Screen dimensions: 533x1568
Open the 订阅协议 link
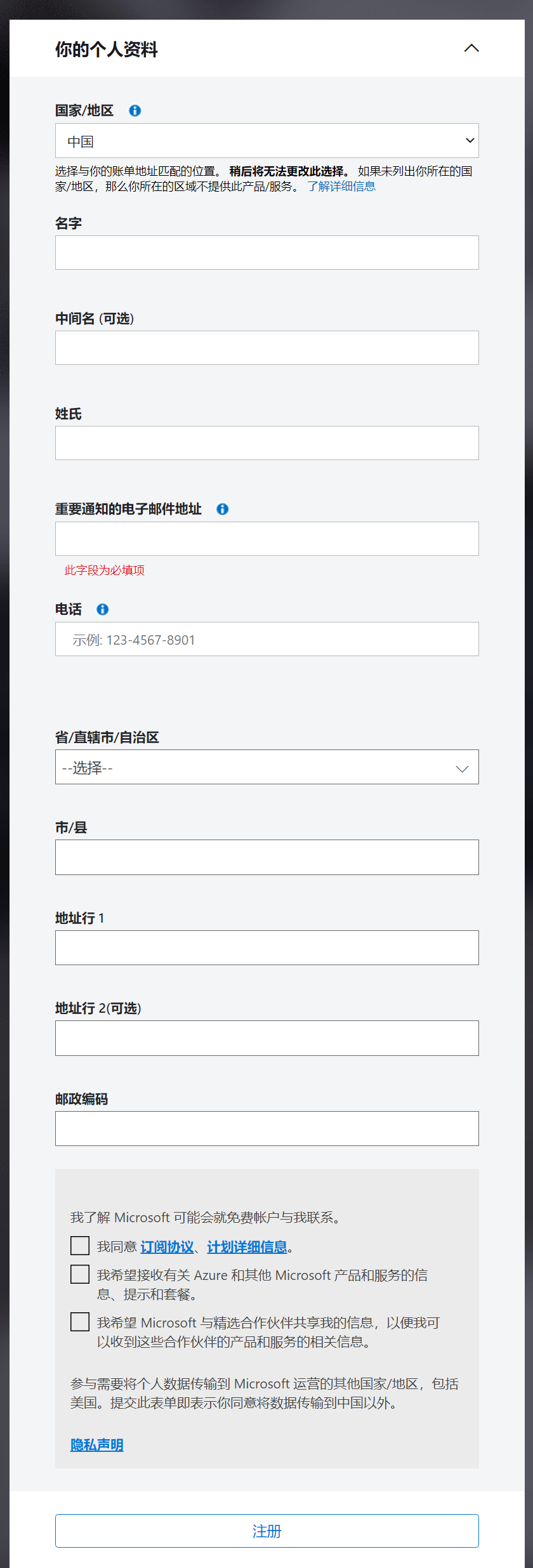point(167,1247)
